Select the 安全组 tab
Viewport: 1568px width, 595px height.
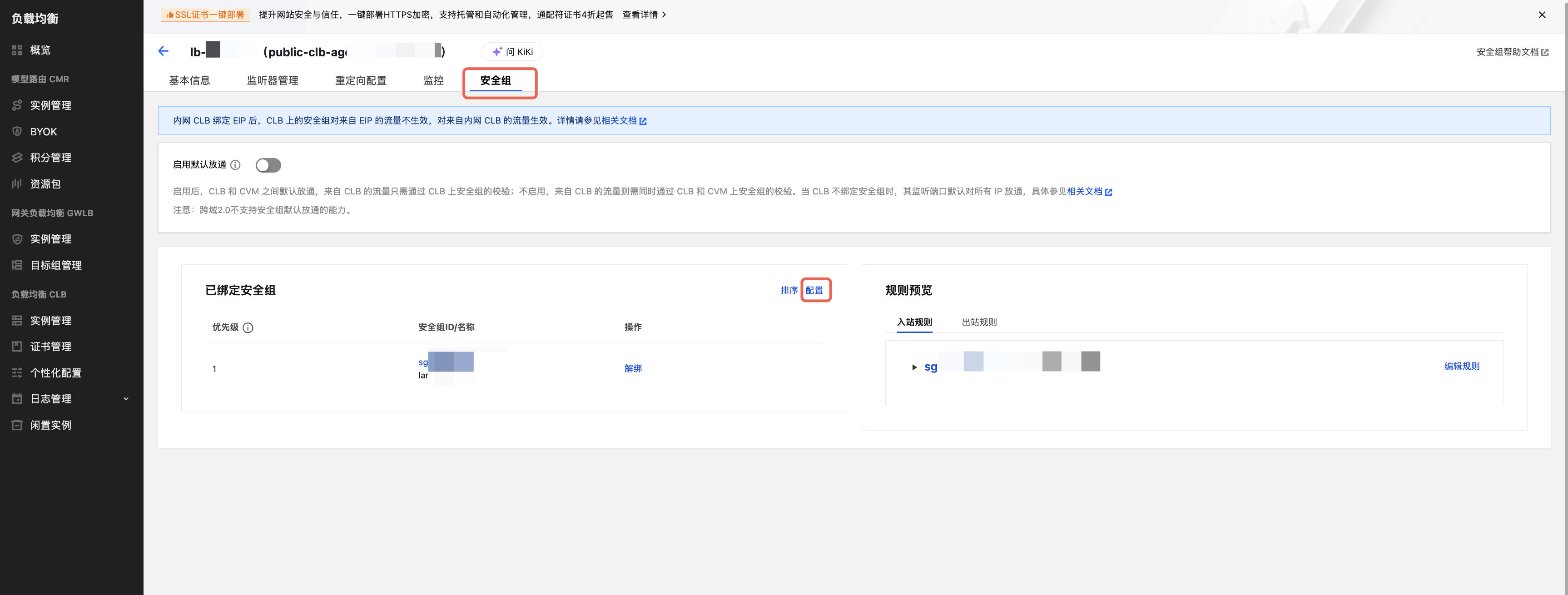[x=496, y=80]
